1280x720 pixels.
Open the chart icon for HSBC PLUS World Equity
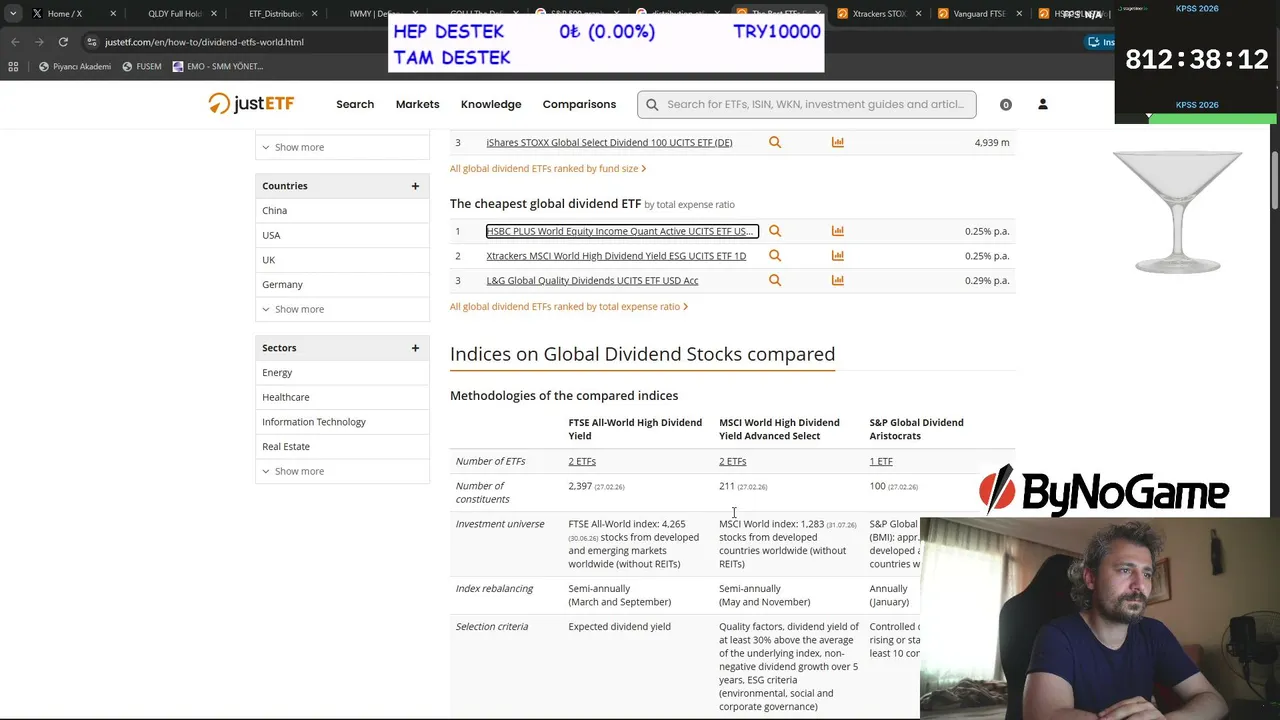(x=838, y=231)
